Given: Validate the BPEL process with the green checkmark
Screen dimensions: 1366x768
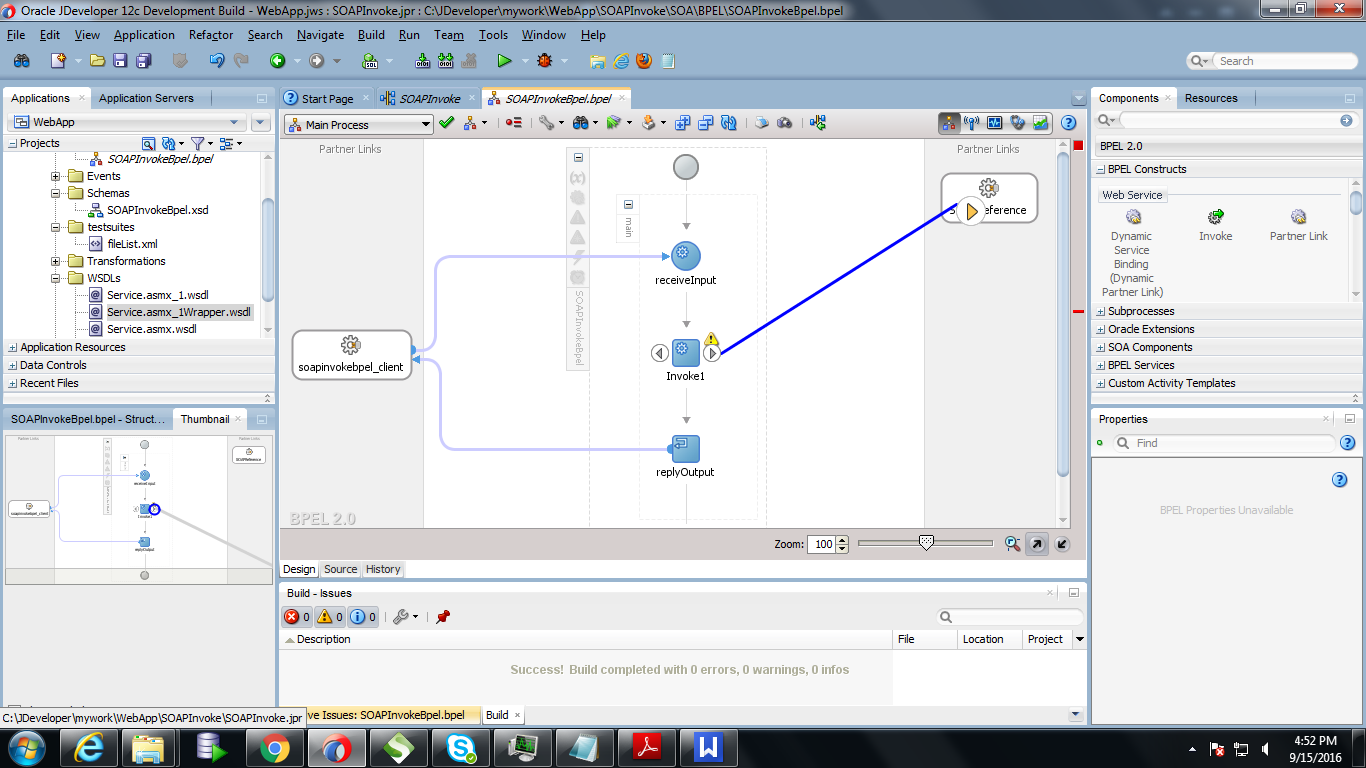Looking at the screenshot, I should (447, 123).
